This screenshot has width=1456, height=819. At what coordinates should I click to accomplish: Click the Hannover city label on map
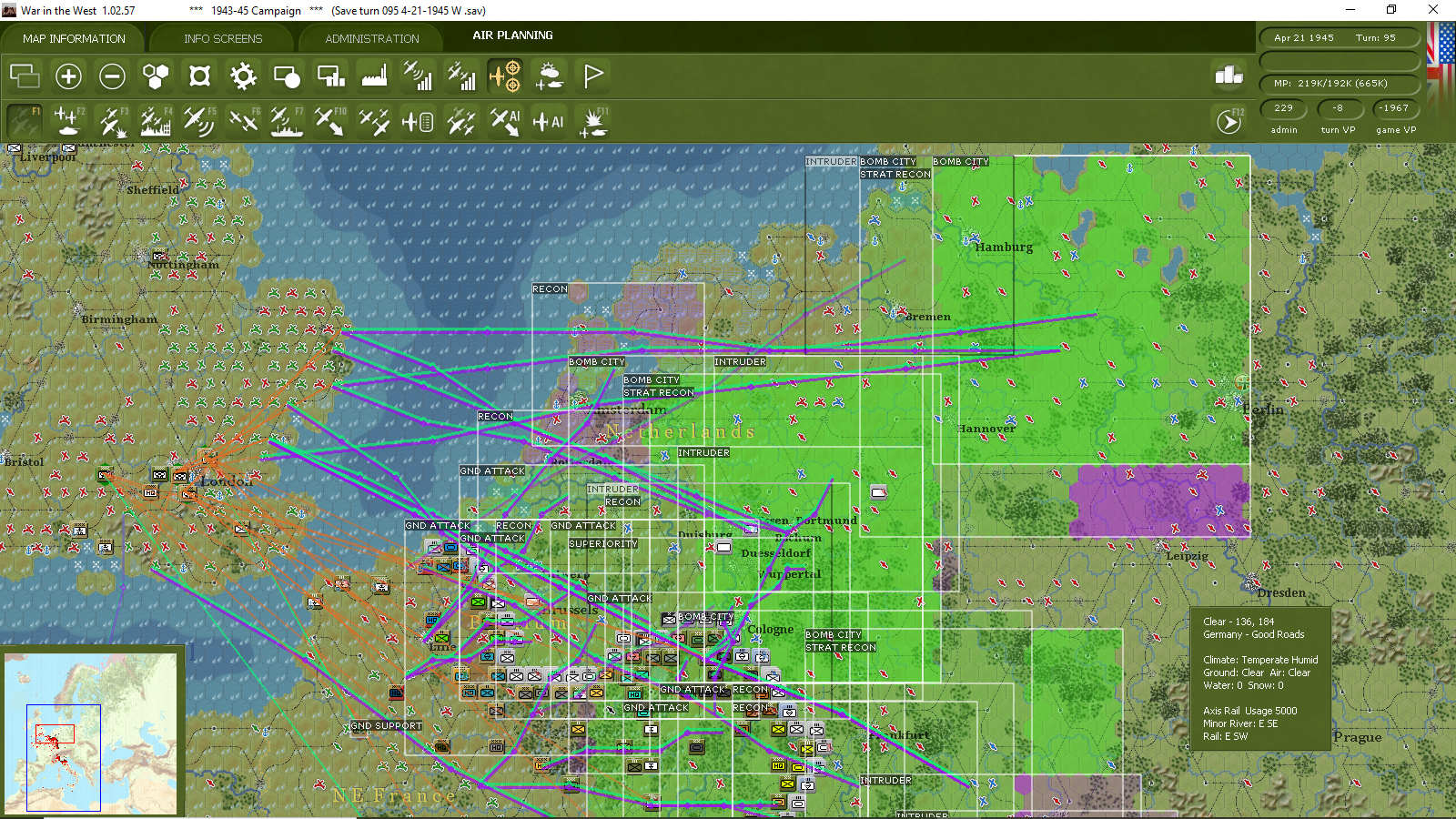click(986, 428)
